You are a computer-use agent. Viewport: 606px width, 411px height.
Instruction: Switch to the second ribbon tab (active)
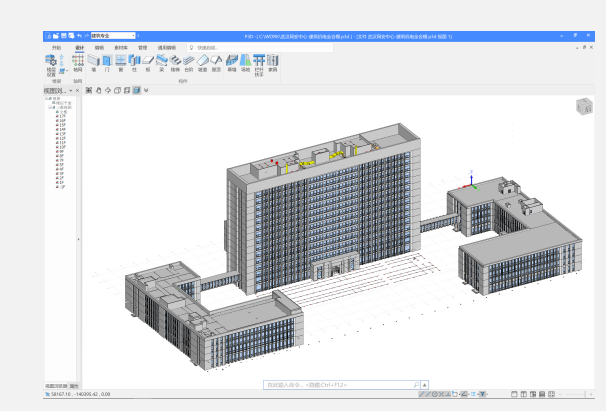(x=80, y=48)
